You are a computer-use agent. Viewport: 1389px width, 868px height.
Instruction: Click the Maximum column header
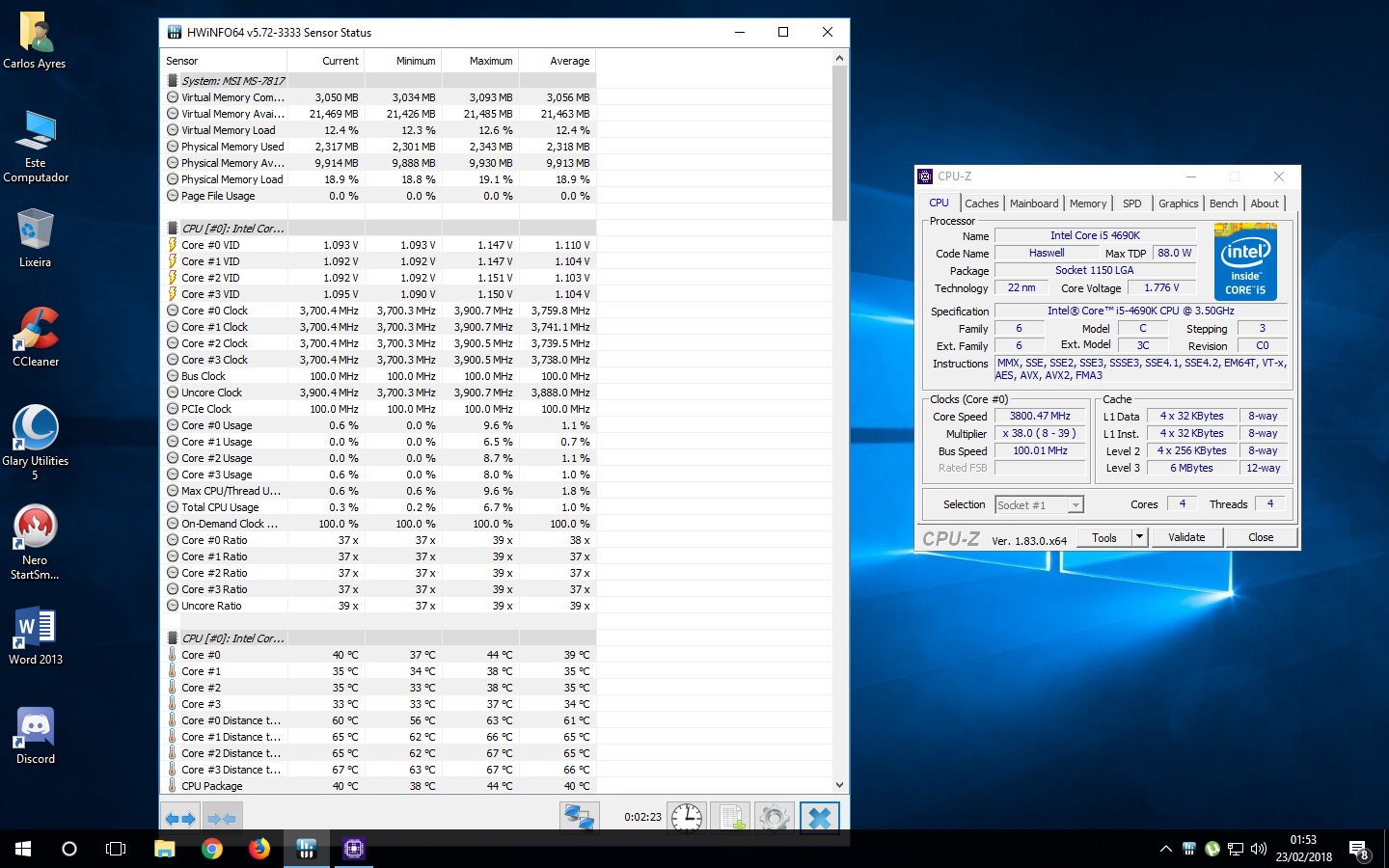pos(479,61)
